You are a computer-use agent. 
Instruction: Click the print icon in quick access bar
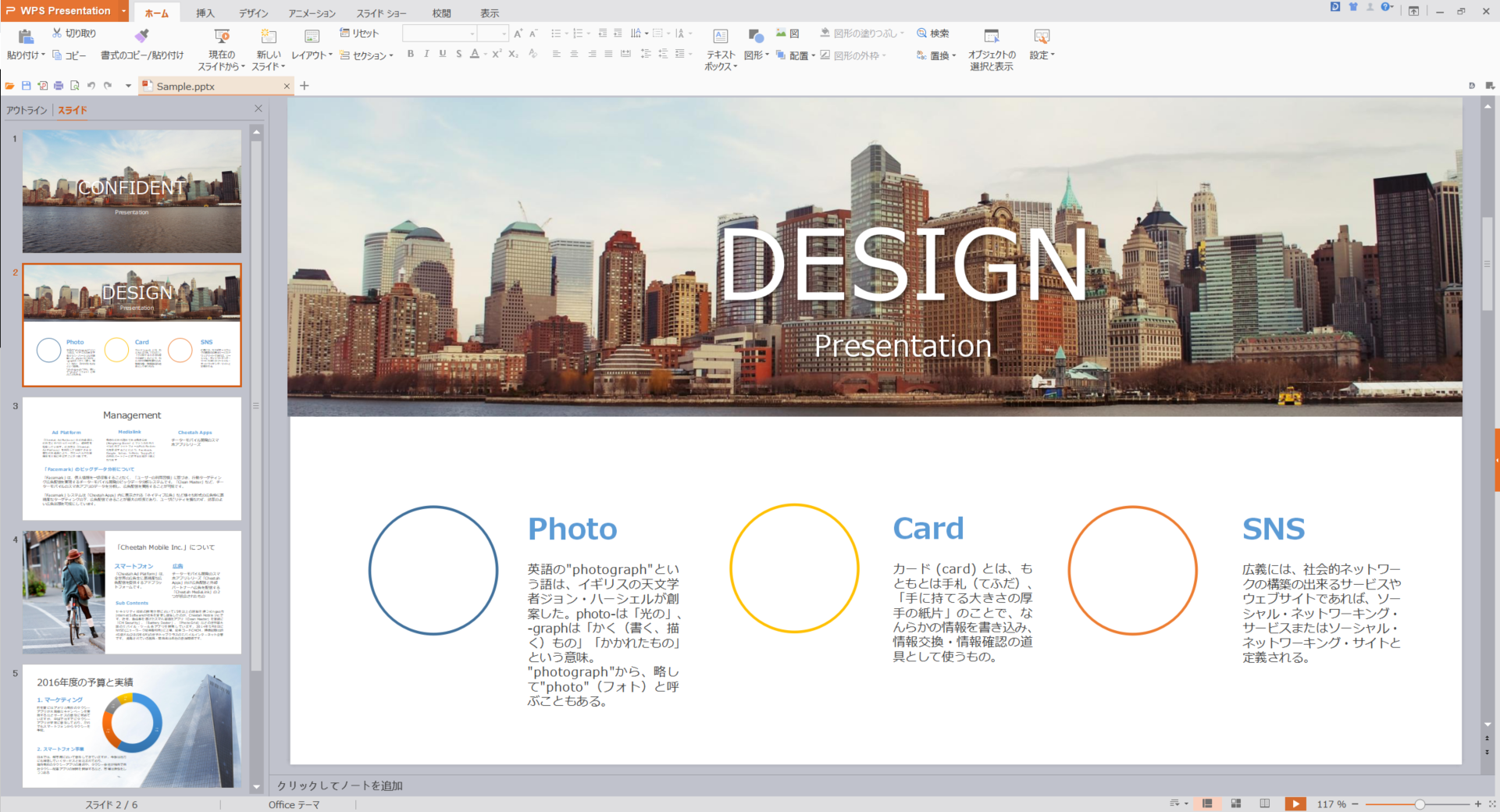[x=59, y=86]
